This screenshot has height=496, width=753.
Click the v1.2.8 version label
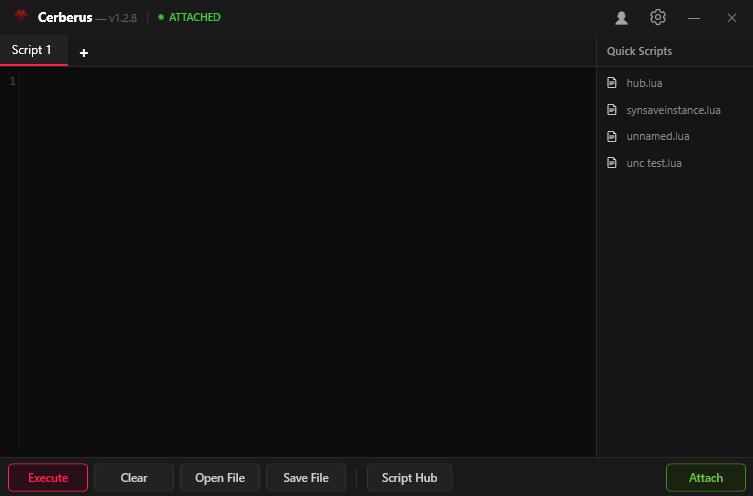122,18
